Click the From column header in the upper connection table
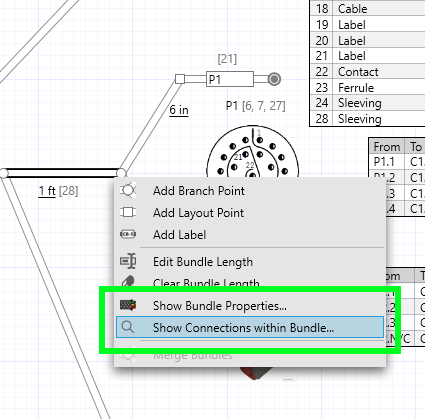Image resolution: width=425 pixels, height=419 pixels. point(387,146)
